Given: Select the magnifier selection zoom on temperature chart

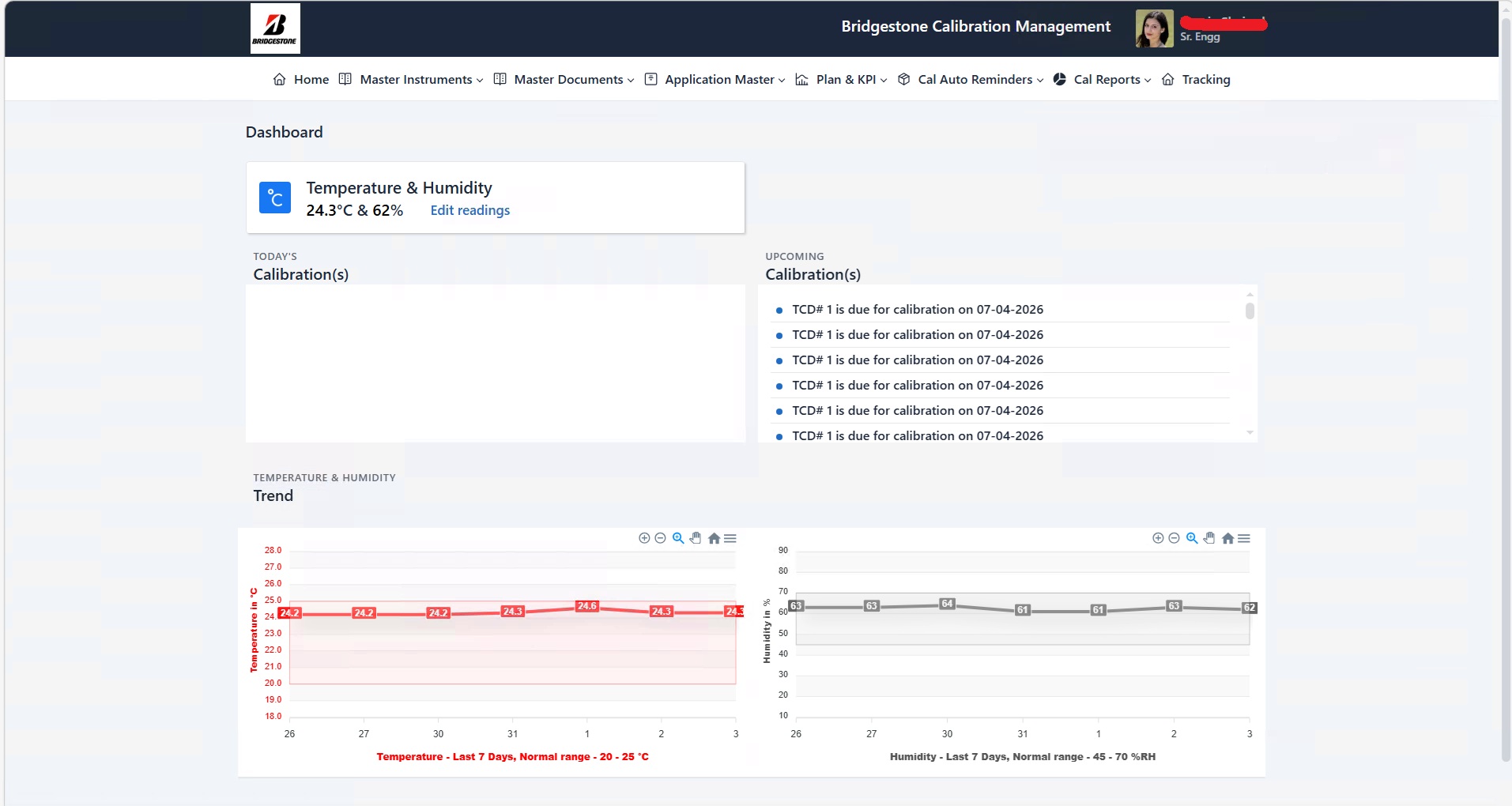Looking at the screenshot, I should click(678, 538).
